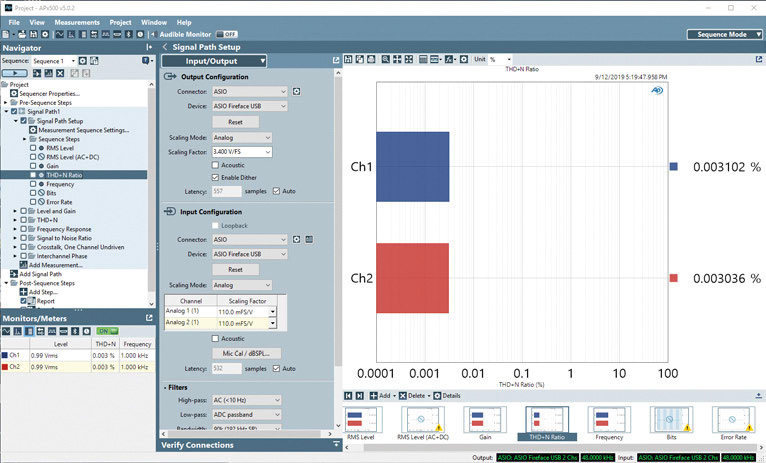Uncheck Enable Dither

(215, 177)
